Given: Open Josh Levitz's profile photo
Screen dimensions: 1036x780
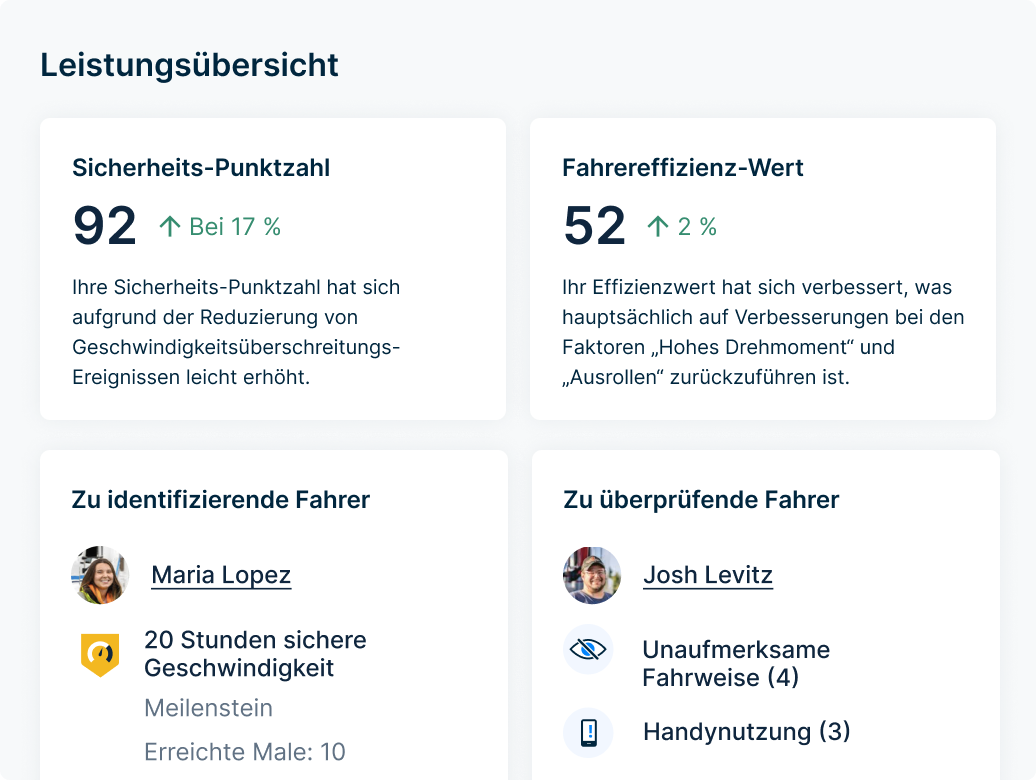Looking at the screenshot, I should [592, 575].
